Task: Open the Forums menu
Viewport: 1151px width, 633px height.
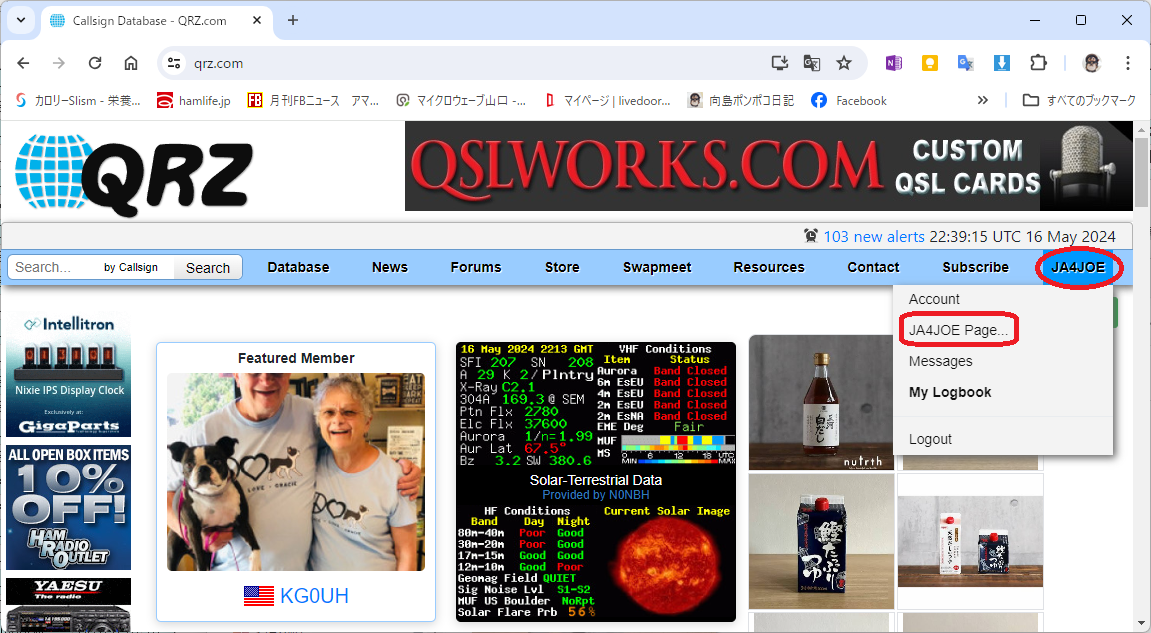Action: click(x=476, y=267)
